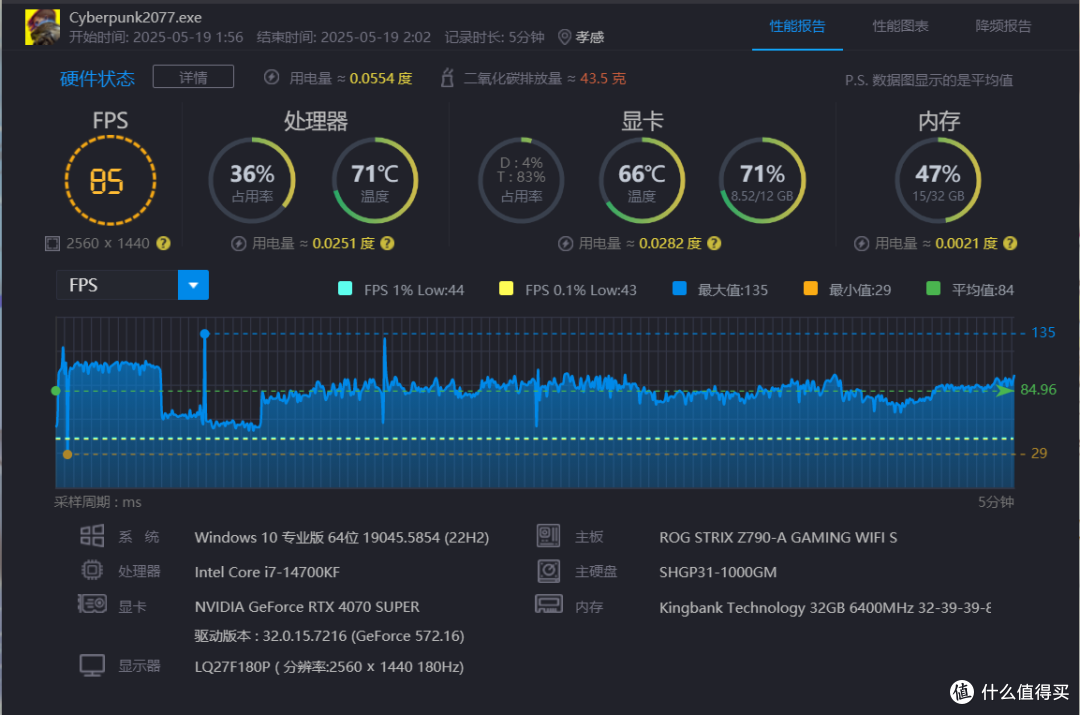This screenshot has width=1080, height=715.
Task: Click the 71% VRAM 8.52/12 GB gauge
Action: point(762,180)
